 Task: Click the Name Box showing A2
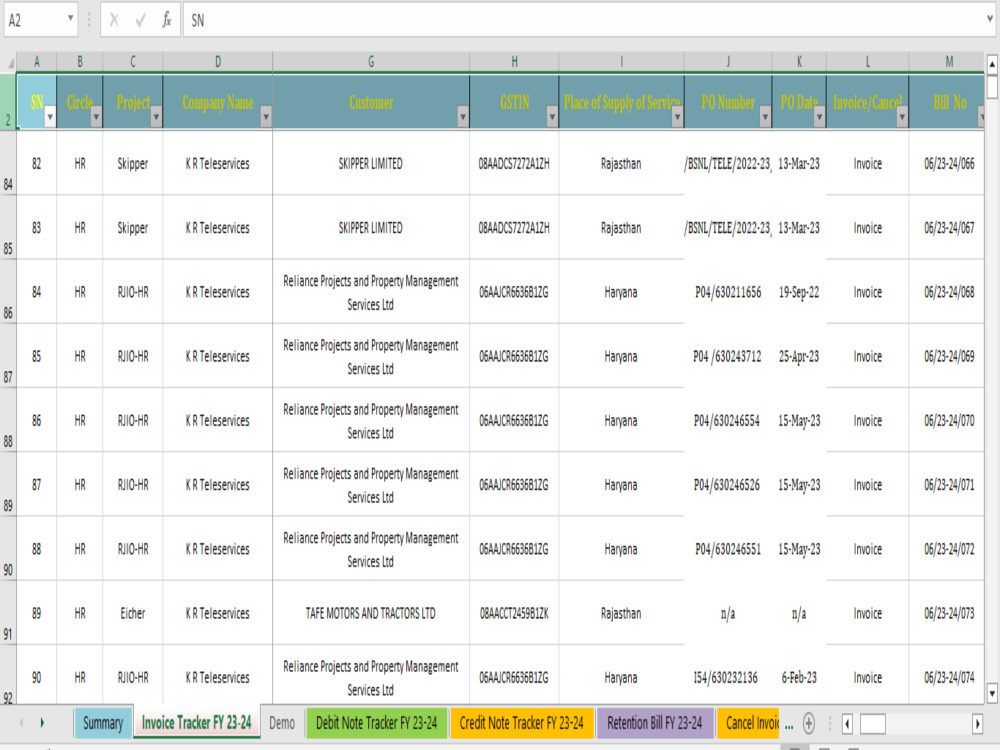click(35, 20)
